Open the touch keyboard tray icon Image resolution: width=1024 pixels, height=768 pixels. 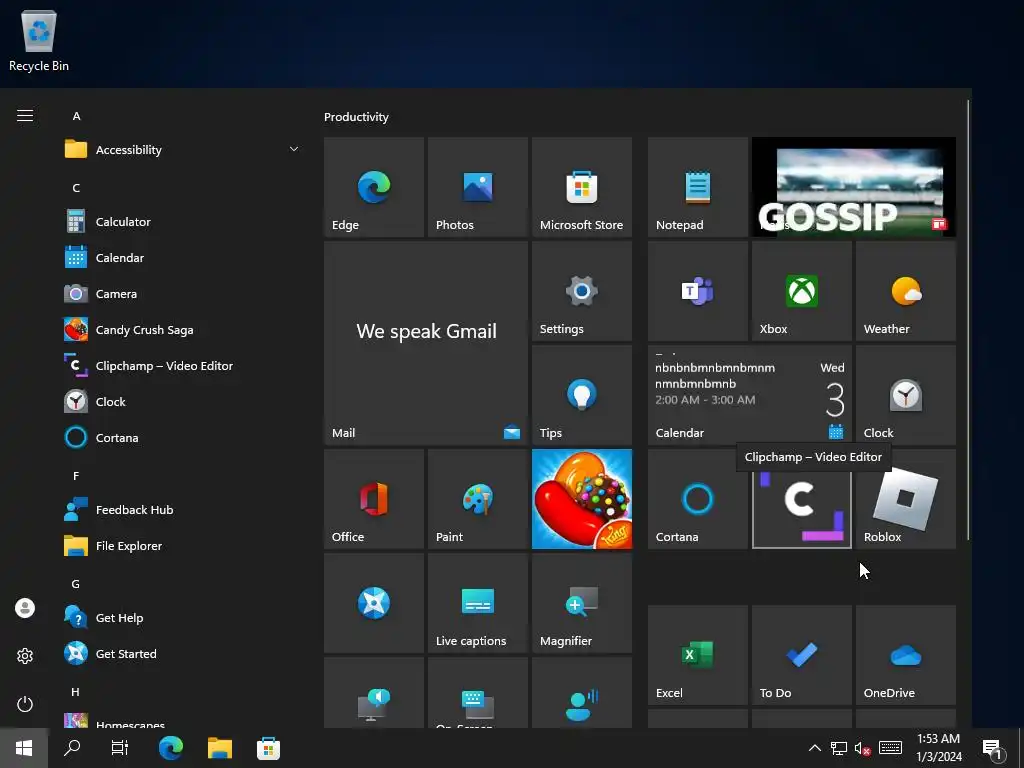[x=890, y=748]
